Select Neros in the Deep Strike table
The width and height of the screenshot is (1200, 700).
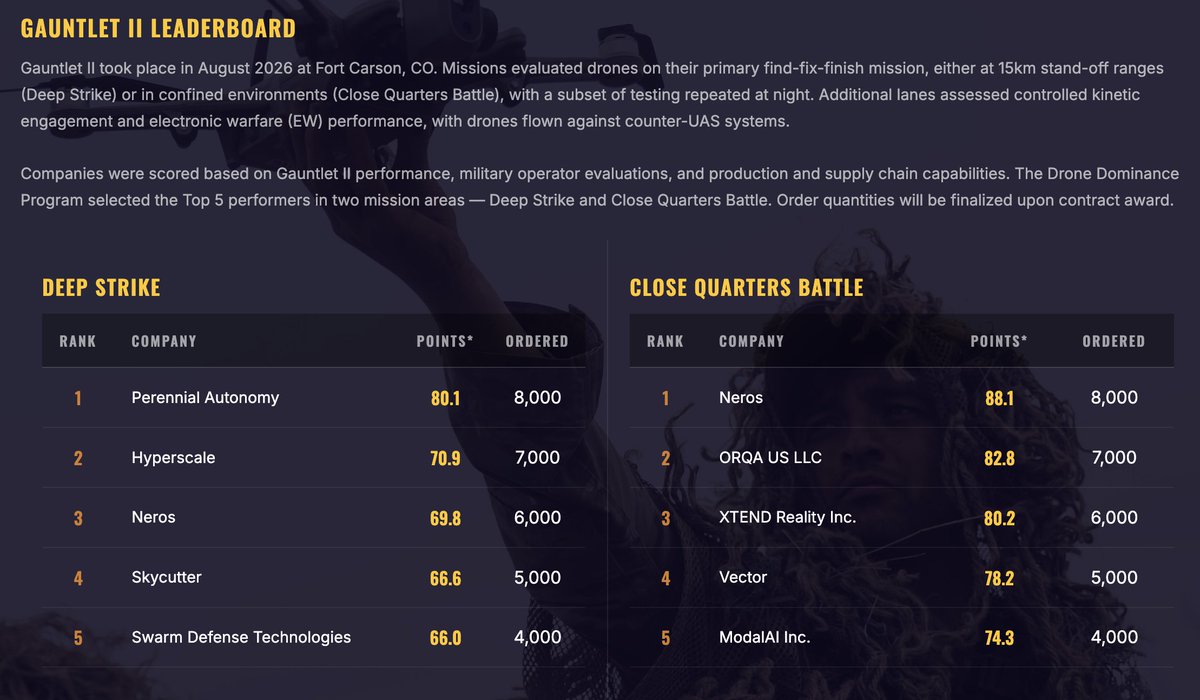(x=153, y=518)
